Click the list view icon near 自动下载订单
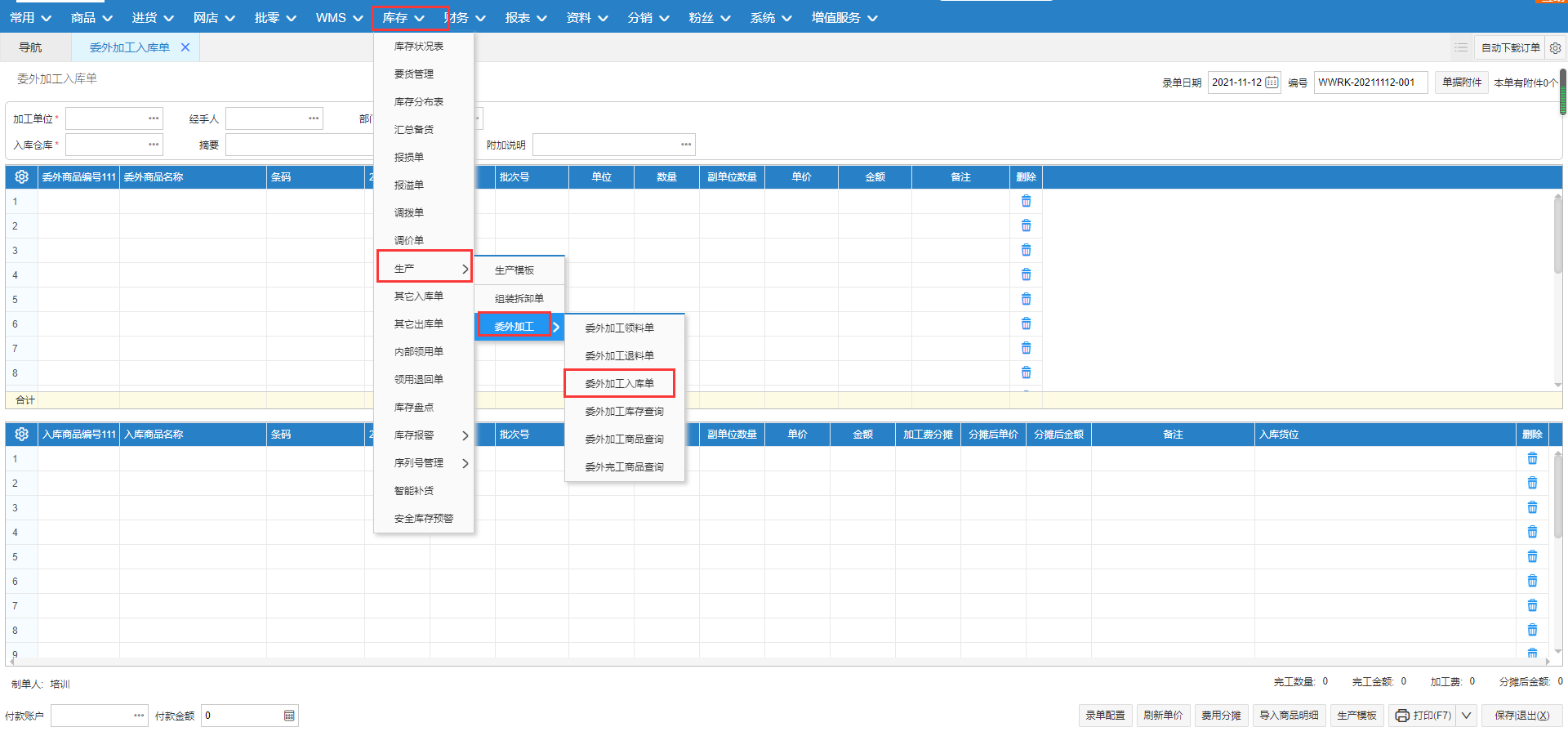The image size is (1568, 736). point(1461,48)
